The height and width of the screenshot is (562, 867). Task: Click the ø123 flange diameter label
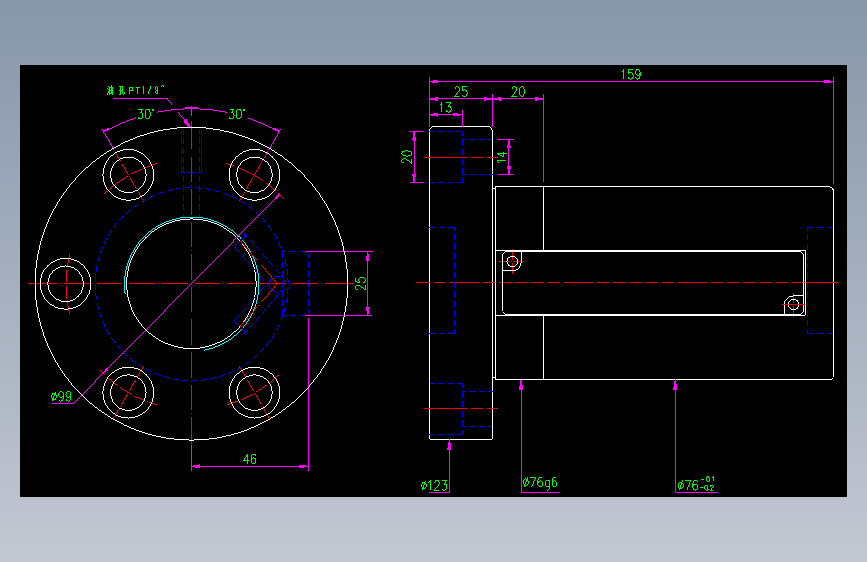(x=434, y=486)
